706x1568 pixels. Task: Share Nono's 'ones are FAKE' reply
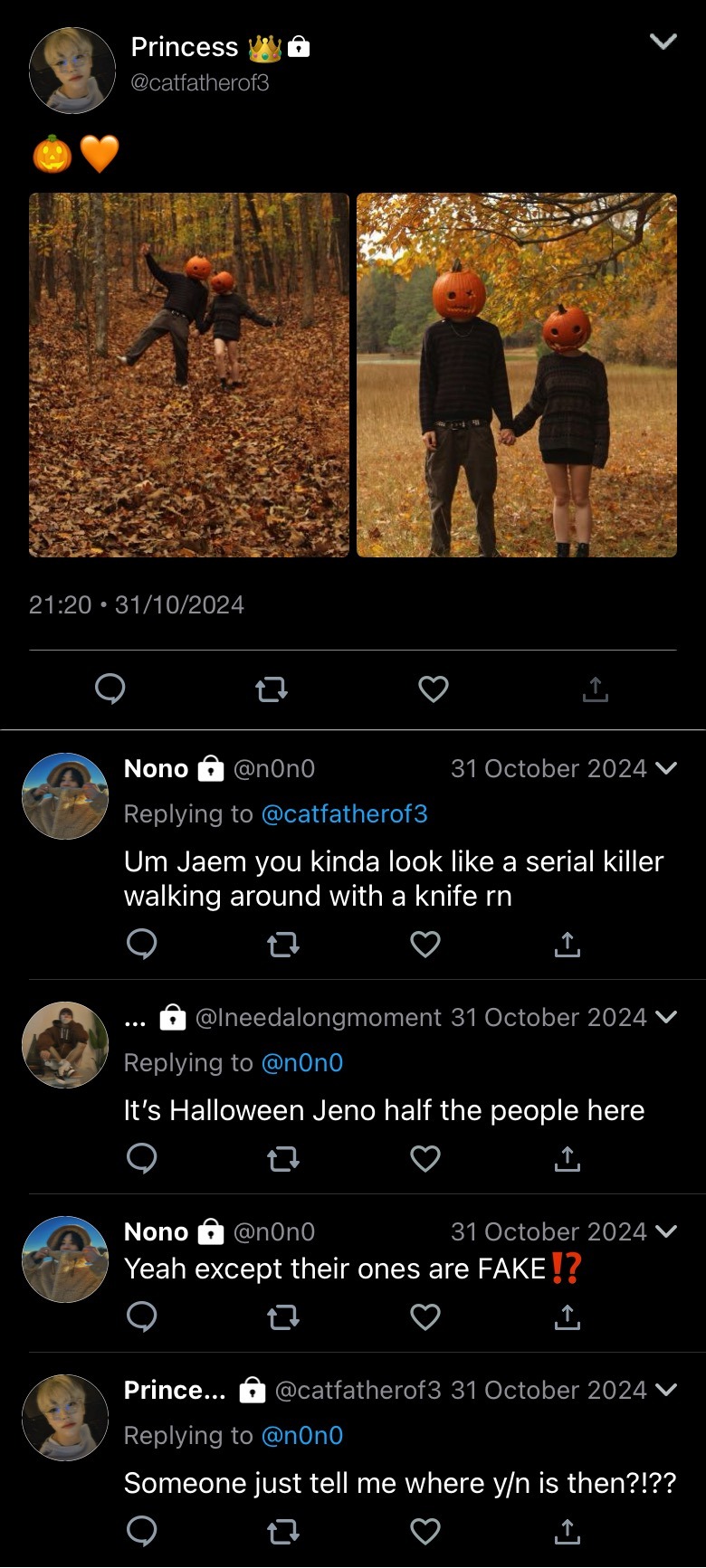[567, 1316]
